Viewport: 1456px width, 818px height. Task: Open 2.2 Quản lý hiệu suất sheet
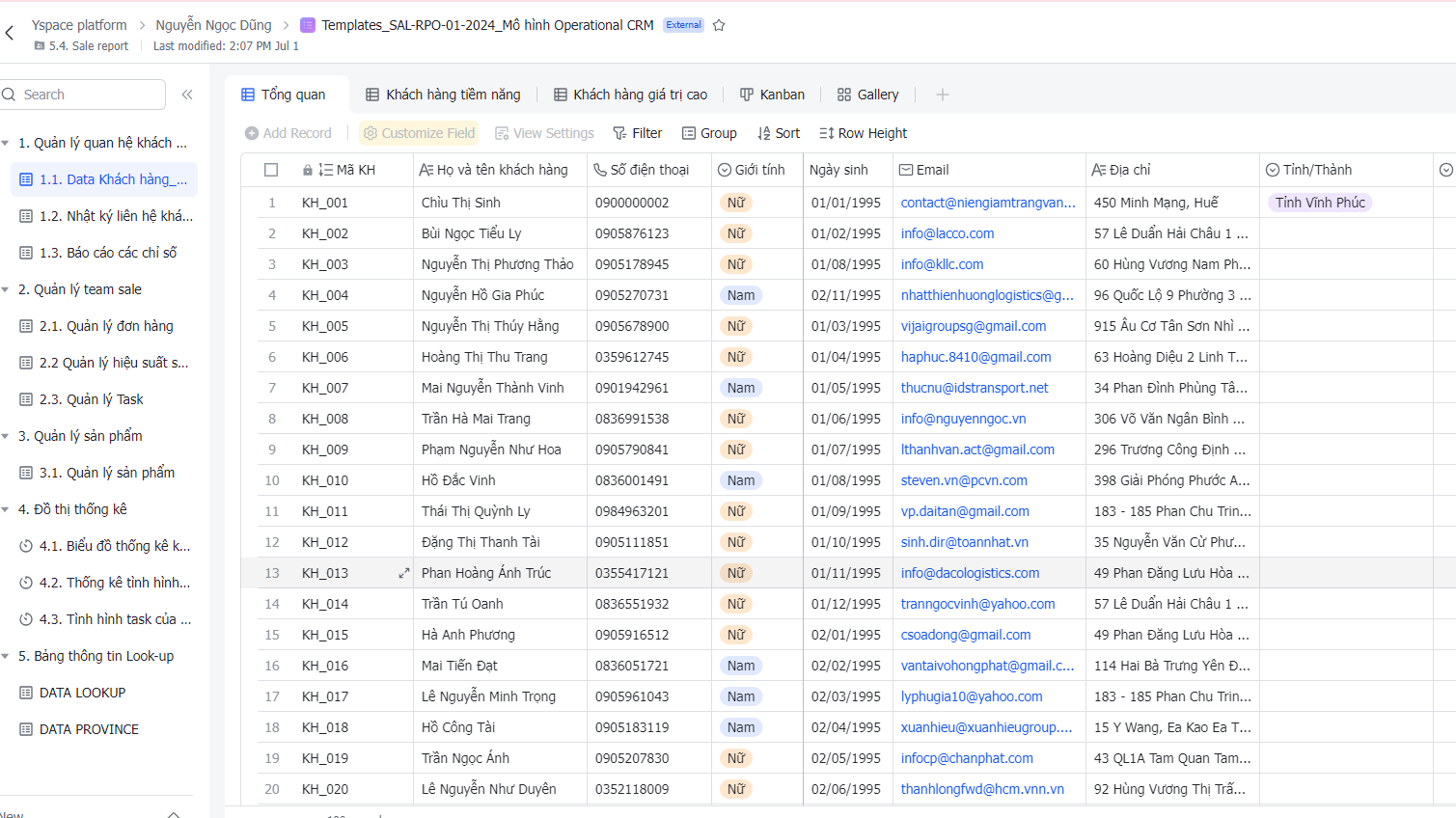click(x=104, y=363)
